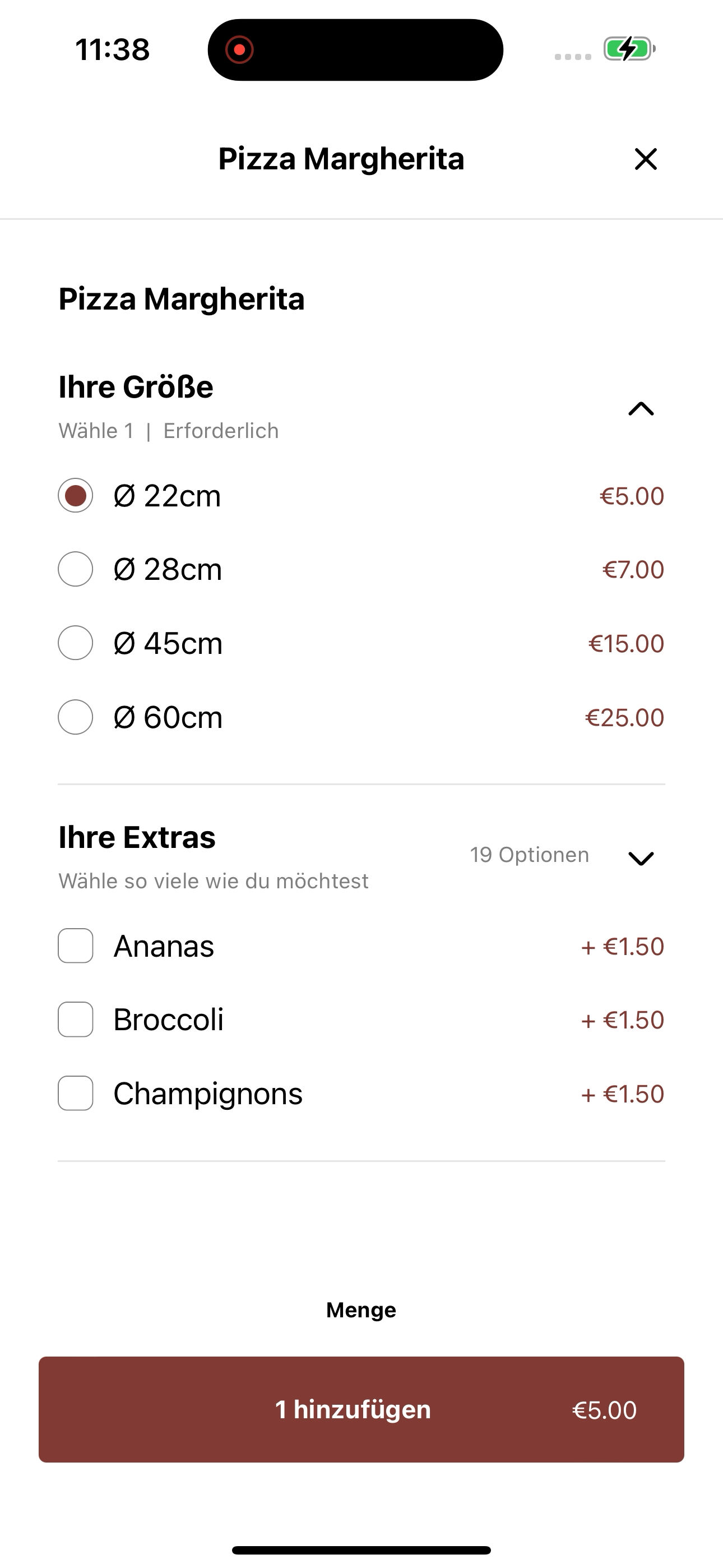Viewport: 723px width, 1568px height.
Task: Choose the Ø 28cm pizza size
Action: coord(76,569)
